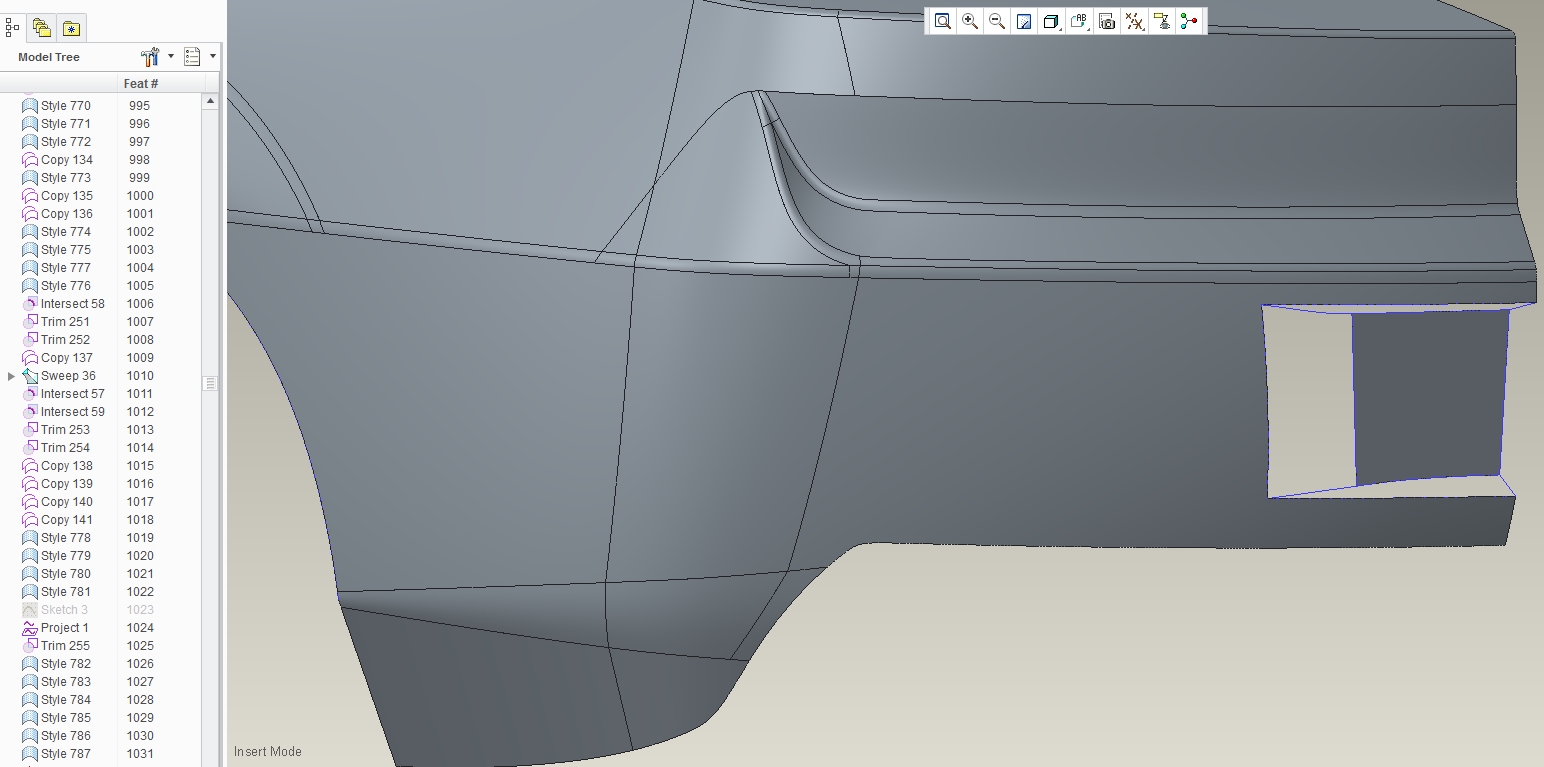Activate the Zoom In tool

click(970, 21)
